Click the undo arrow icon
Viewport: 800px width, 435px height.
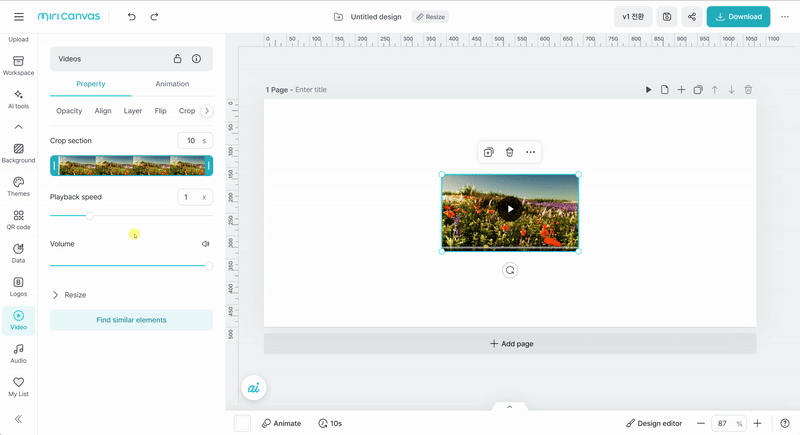132,17
